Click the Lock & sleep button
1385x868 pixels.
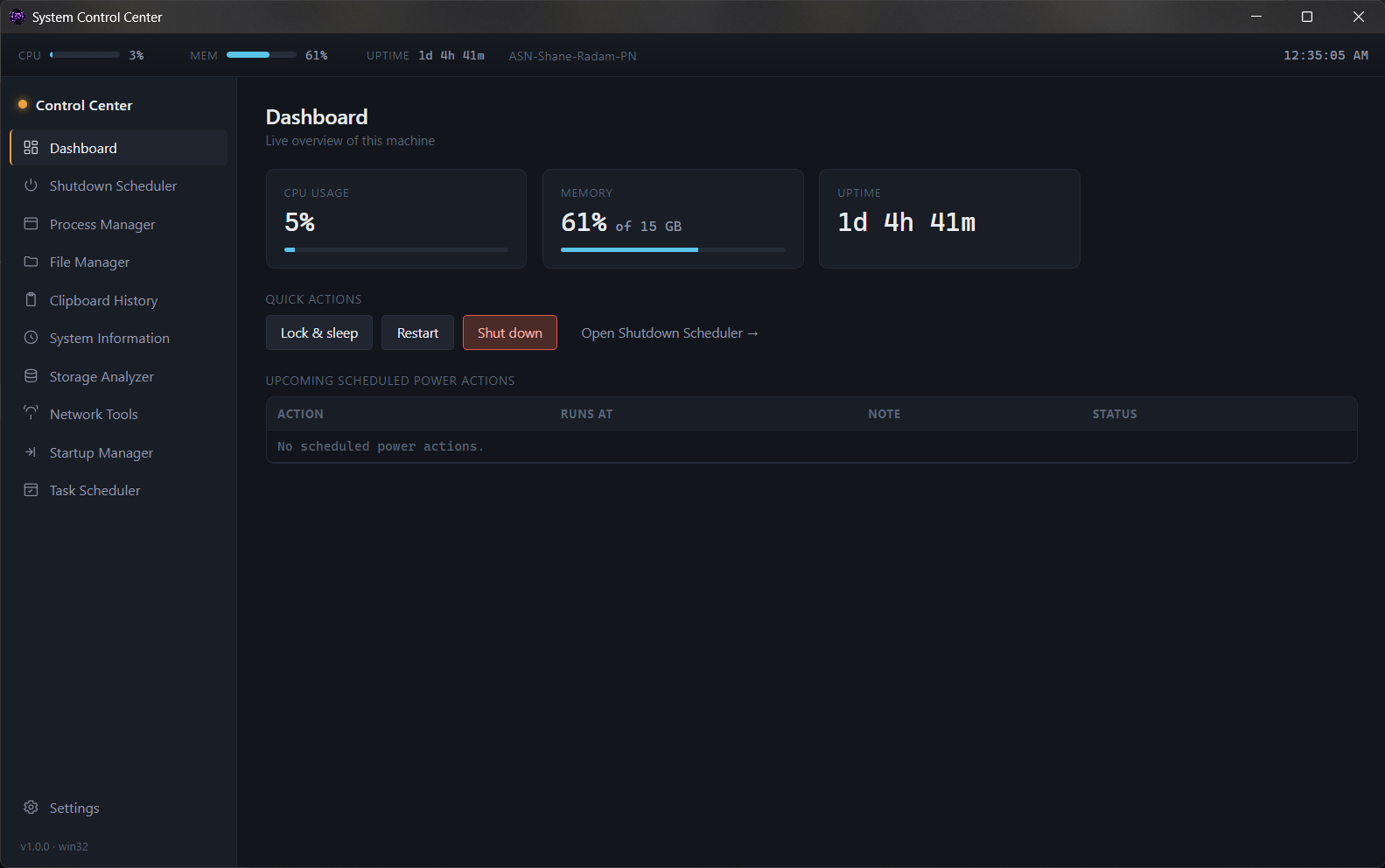pyautogui.click(x=319, y=332)
